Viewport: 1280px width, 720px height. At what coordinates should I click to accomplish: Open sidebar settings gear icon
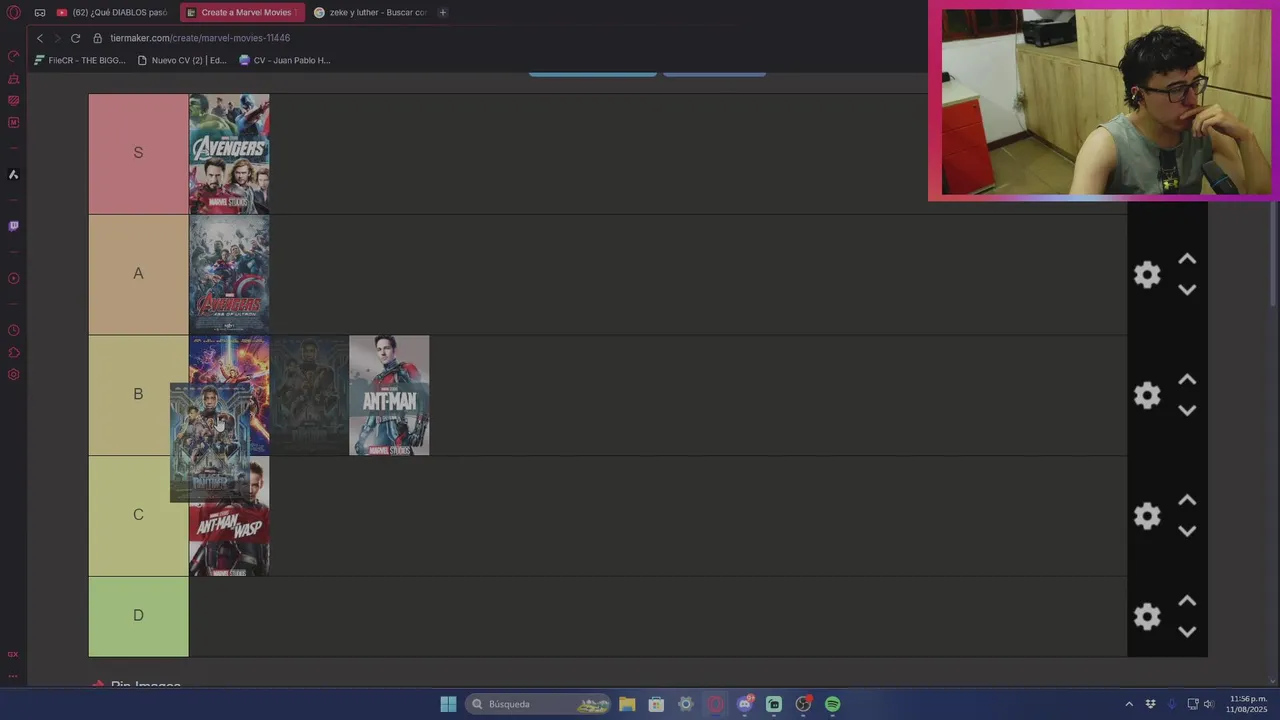(x=13, y=375)
